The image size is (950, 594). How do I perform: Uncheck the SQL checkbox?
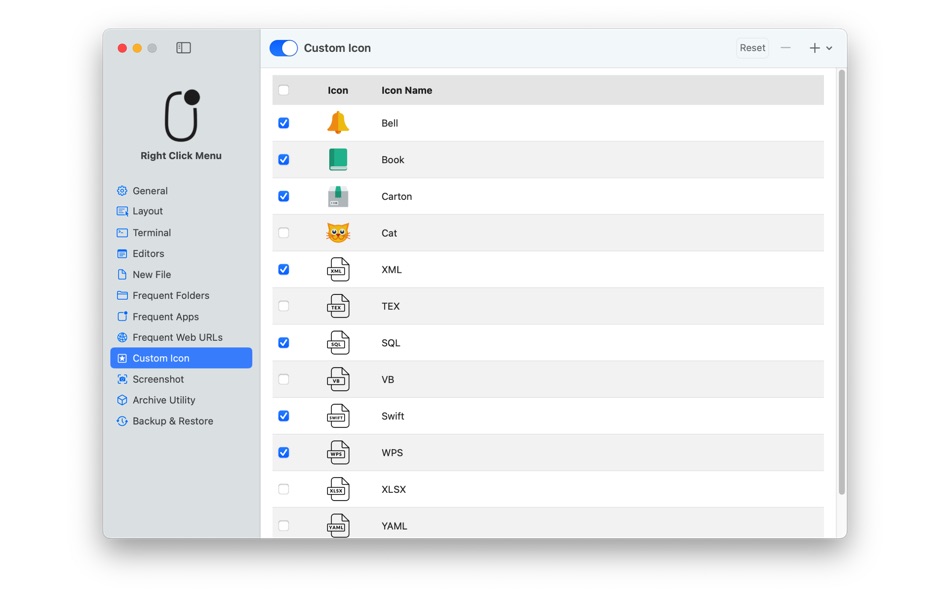[x=284, y=343]
